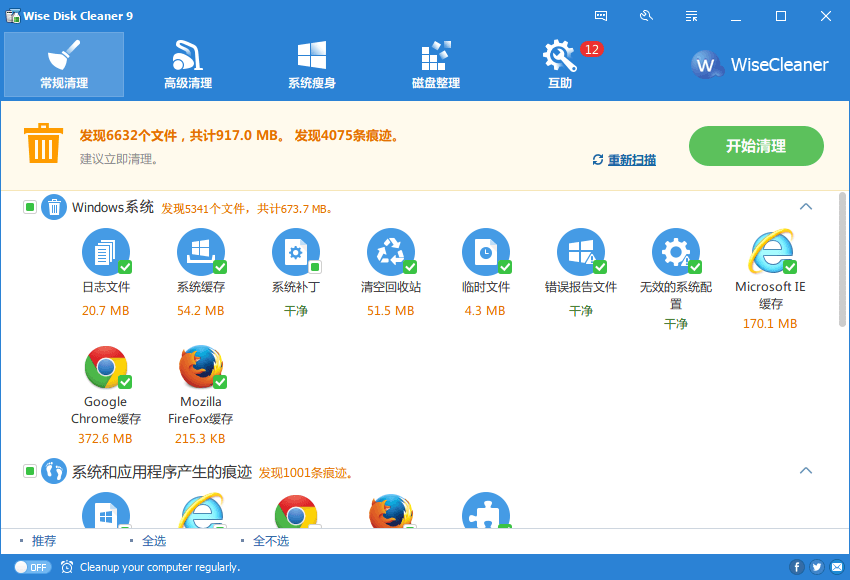The height and width of the screenshot is (580, 850).
Task: Click the 发现1001条痕迹 summary text
Action: 306,473
